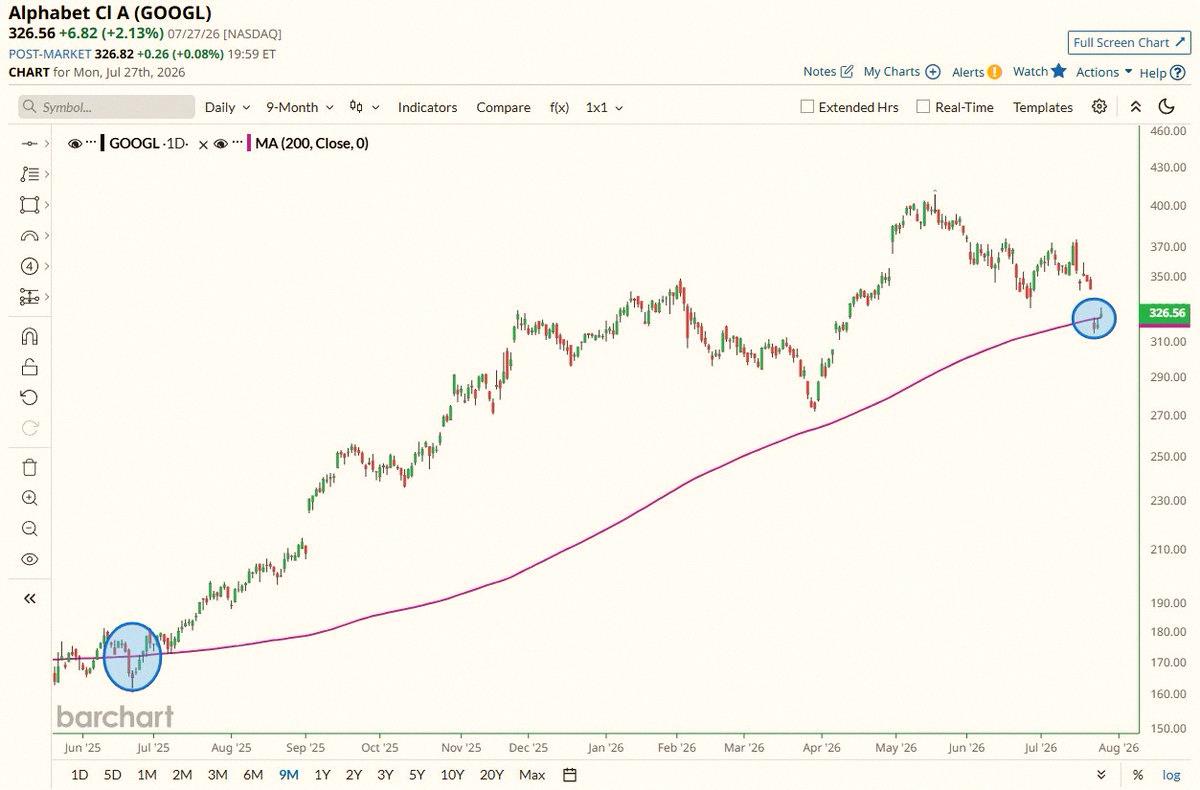Collapse the left drawing toolbar
1200x790 pixels.
29,598
